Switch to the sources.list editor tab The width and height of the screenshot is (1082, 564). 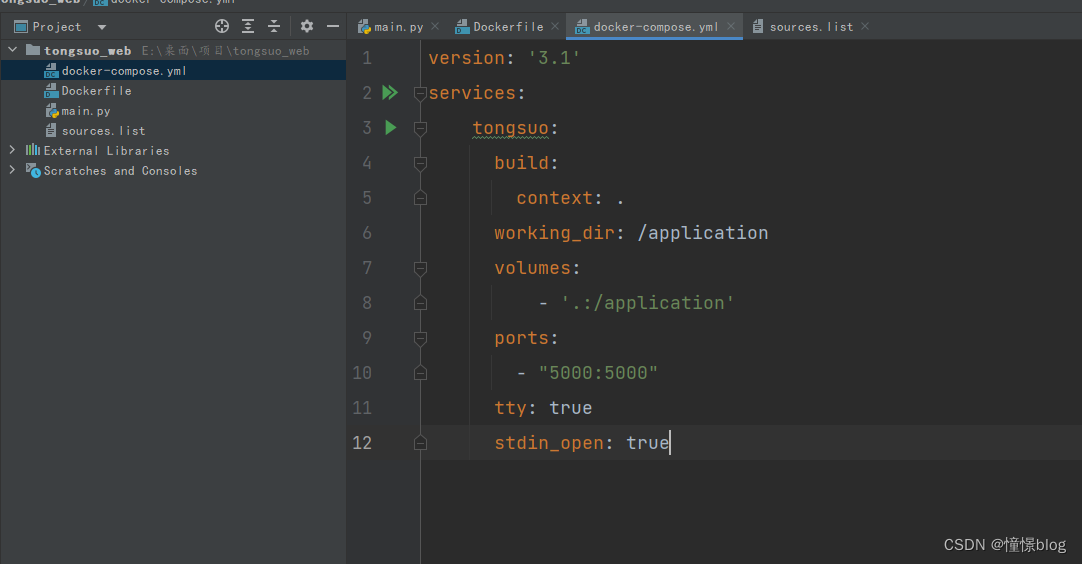(x=811, y=27)
